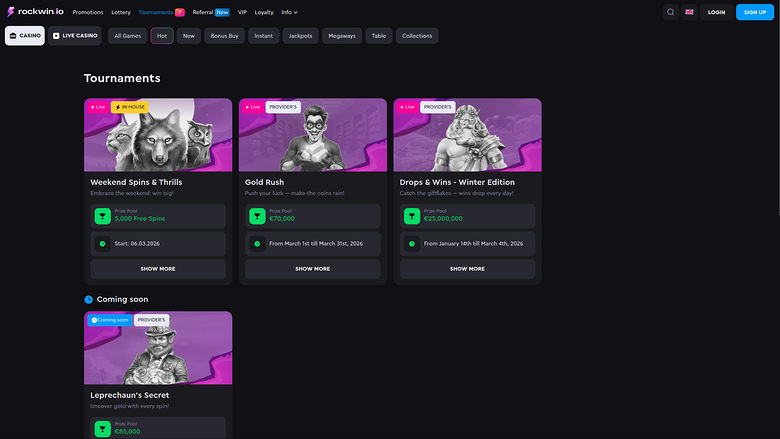Switch to the Live Casino section
This screenshot has width=780, height=439.
pos(75,36)
